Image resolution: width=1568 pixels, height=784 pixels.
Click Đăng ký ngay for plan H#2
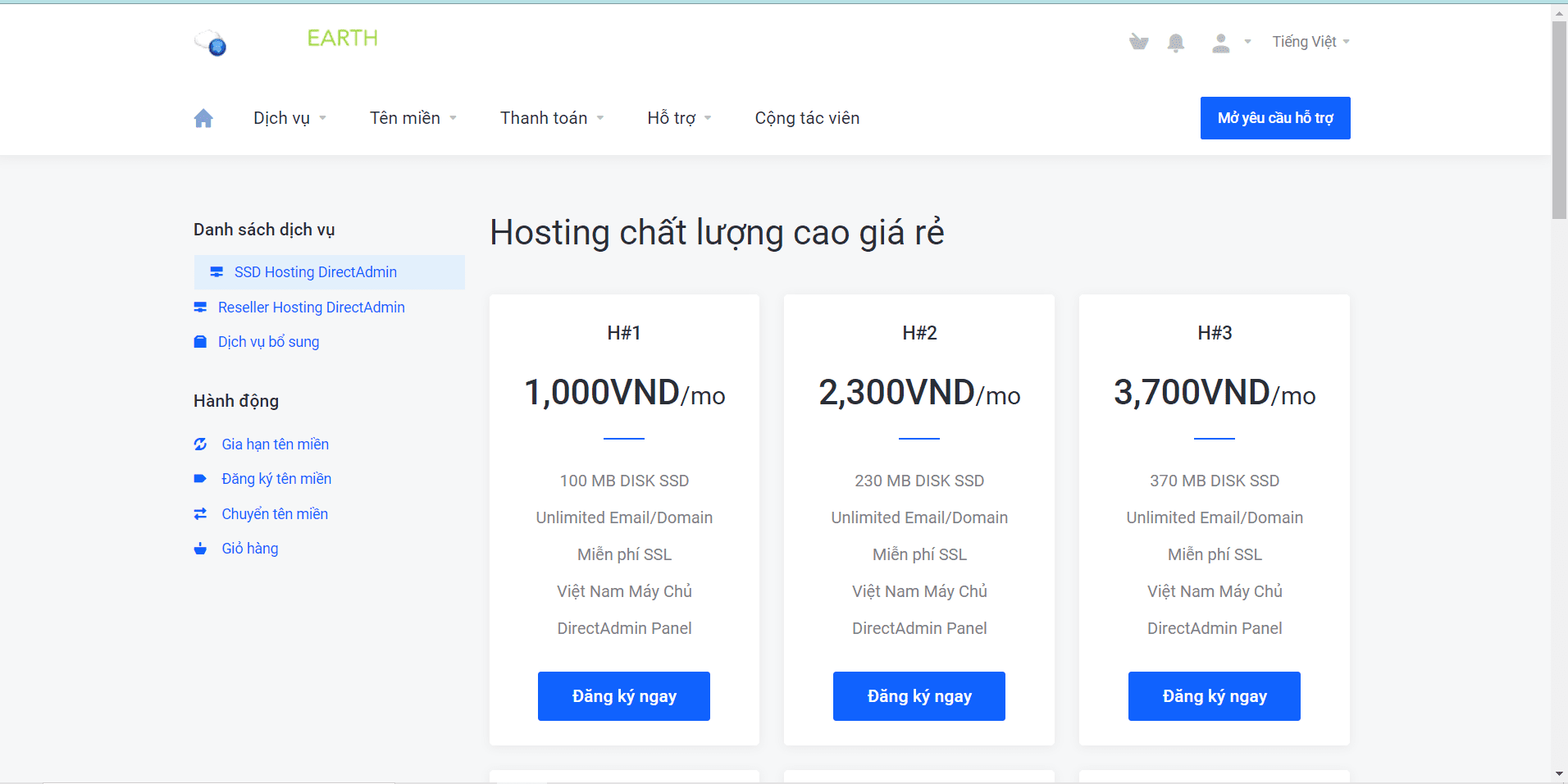point(919,696)
